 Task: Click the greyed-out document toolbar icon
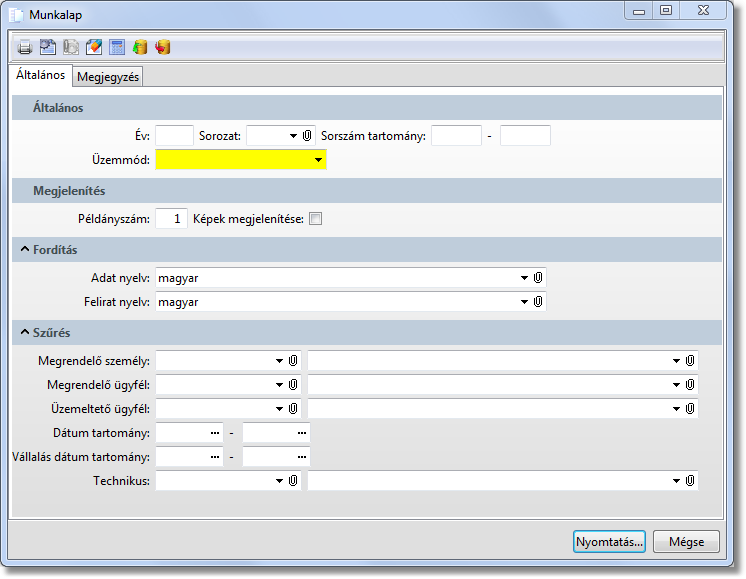pos(70,47)
